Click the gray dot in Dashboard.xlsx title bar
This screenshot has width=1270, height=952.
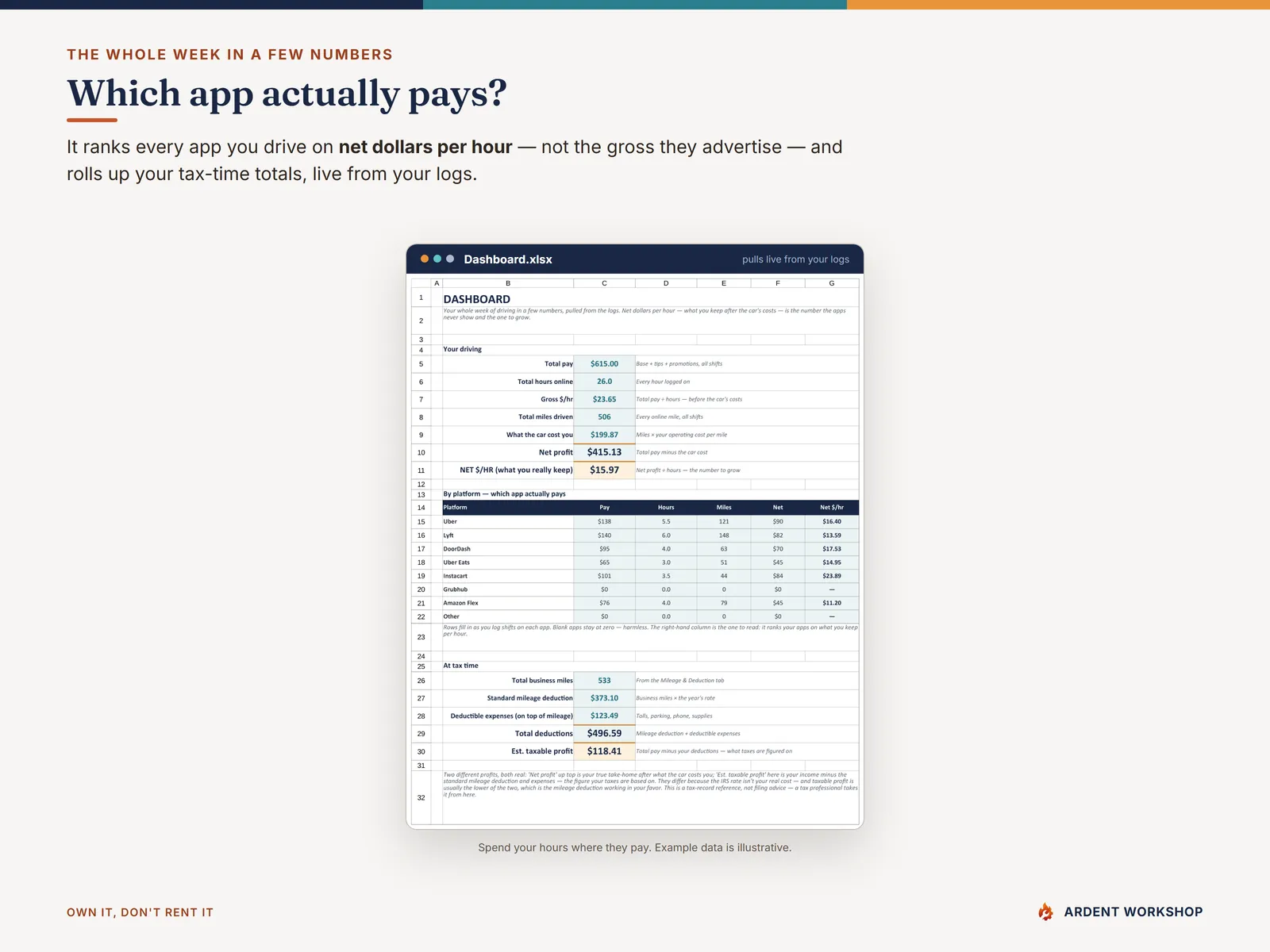[450, 259]
